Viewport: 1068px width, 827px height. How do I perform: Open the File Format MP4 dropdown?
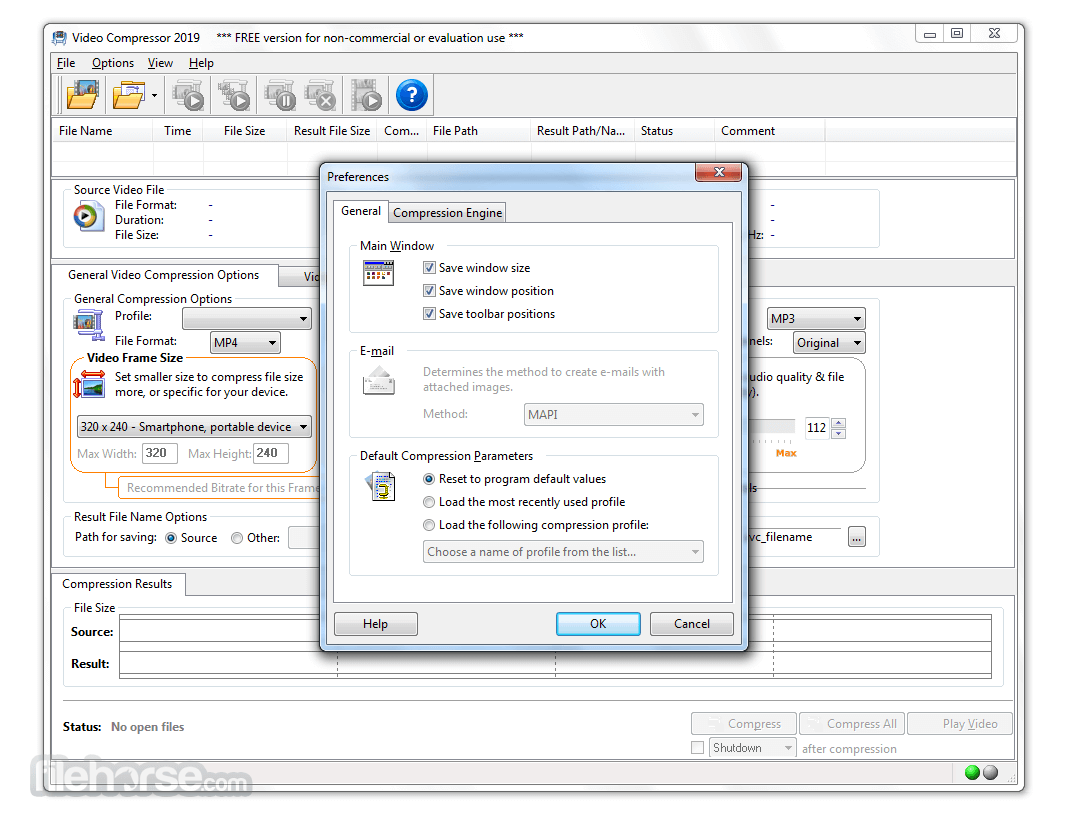(245, 343)
